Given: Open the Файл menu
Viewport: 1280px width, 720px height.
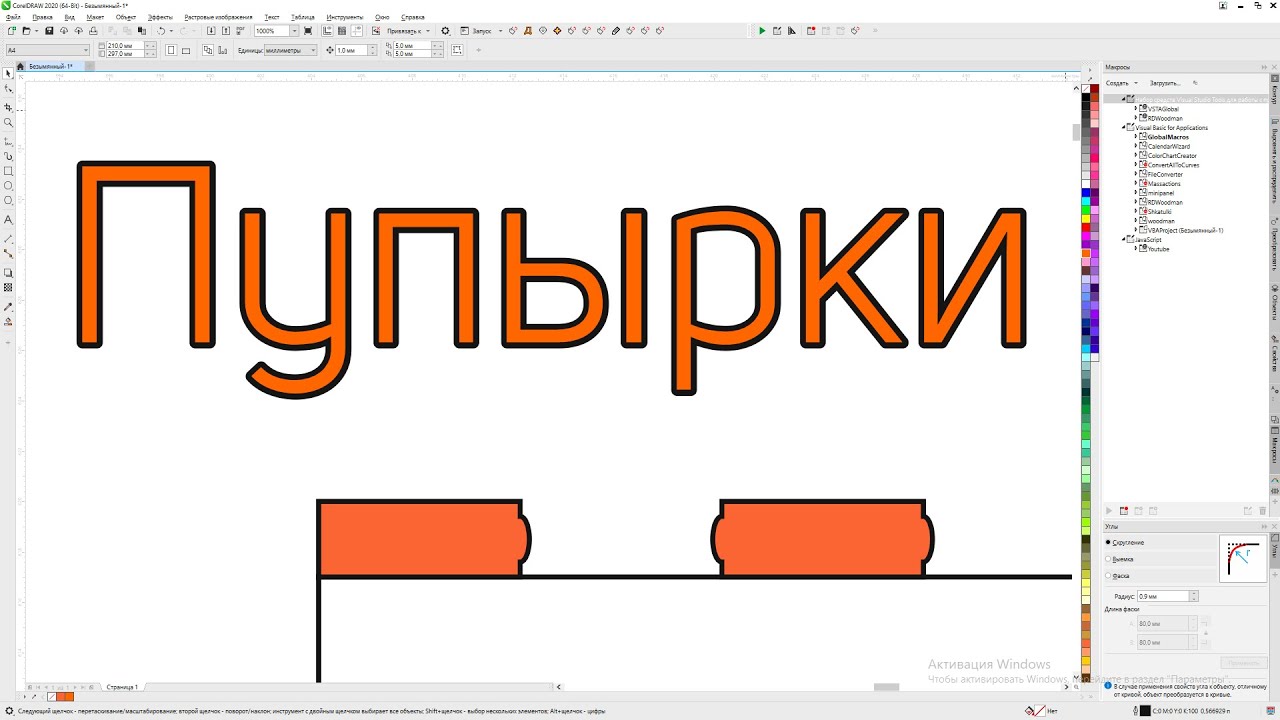Looking at the screenshot, I should [13, 17].
